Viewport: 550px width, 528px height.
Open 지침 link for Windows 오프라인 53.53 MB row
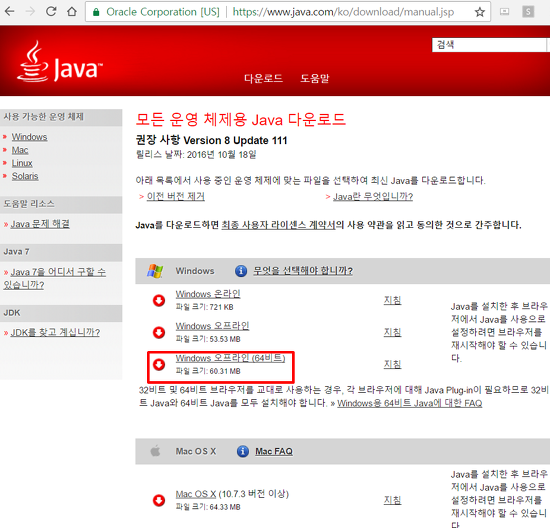click(393, 332)
